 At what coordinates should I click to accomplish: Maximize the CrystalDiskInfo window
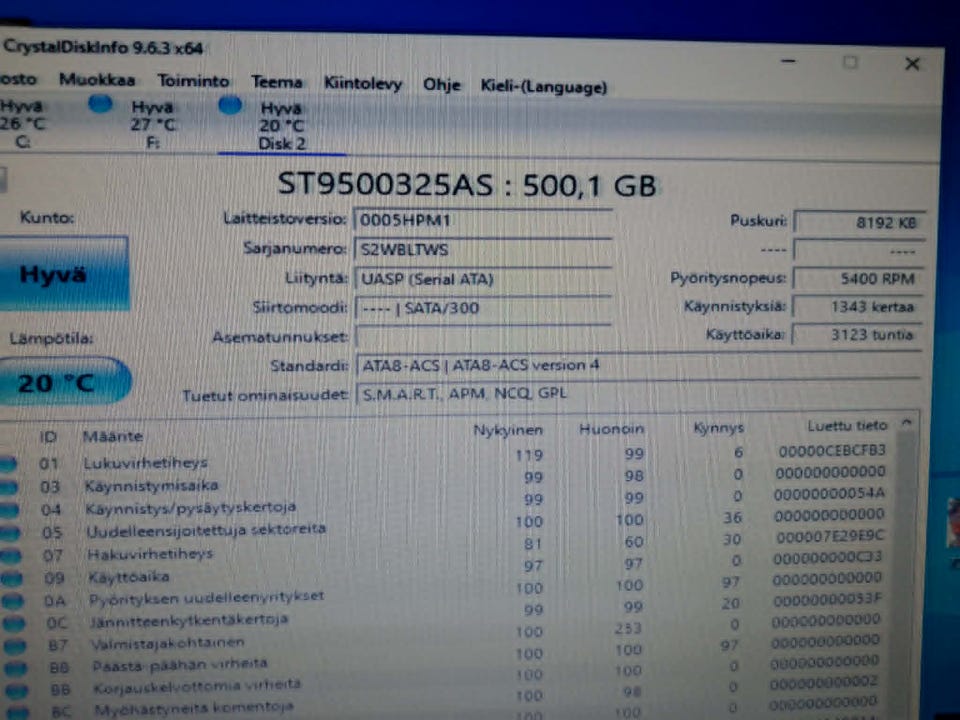[850, 62]
